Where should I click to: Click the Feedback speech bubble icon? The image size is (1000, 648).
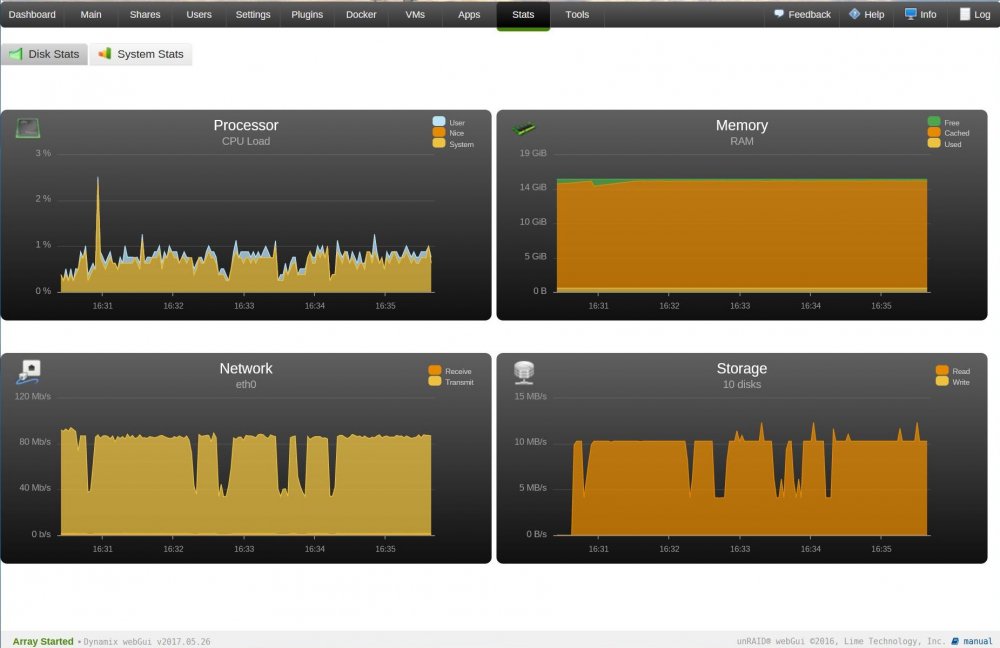click(x=779, y=14)
